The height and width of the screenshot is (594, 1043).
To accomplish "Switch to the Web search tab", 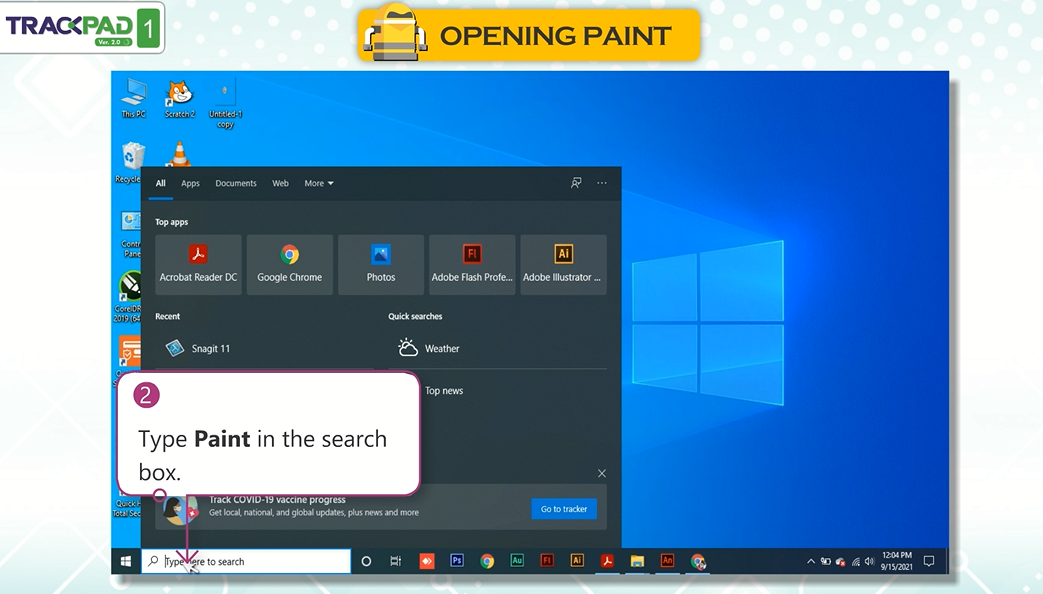I will click(x=280, y=183).
